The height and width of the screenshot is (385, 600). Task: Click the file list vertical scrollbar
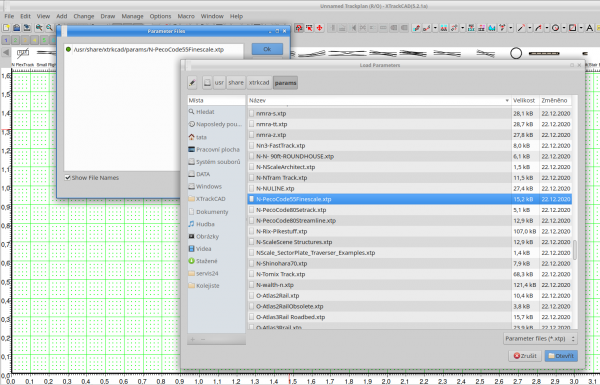pos(575,249)
